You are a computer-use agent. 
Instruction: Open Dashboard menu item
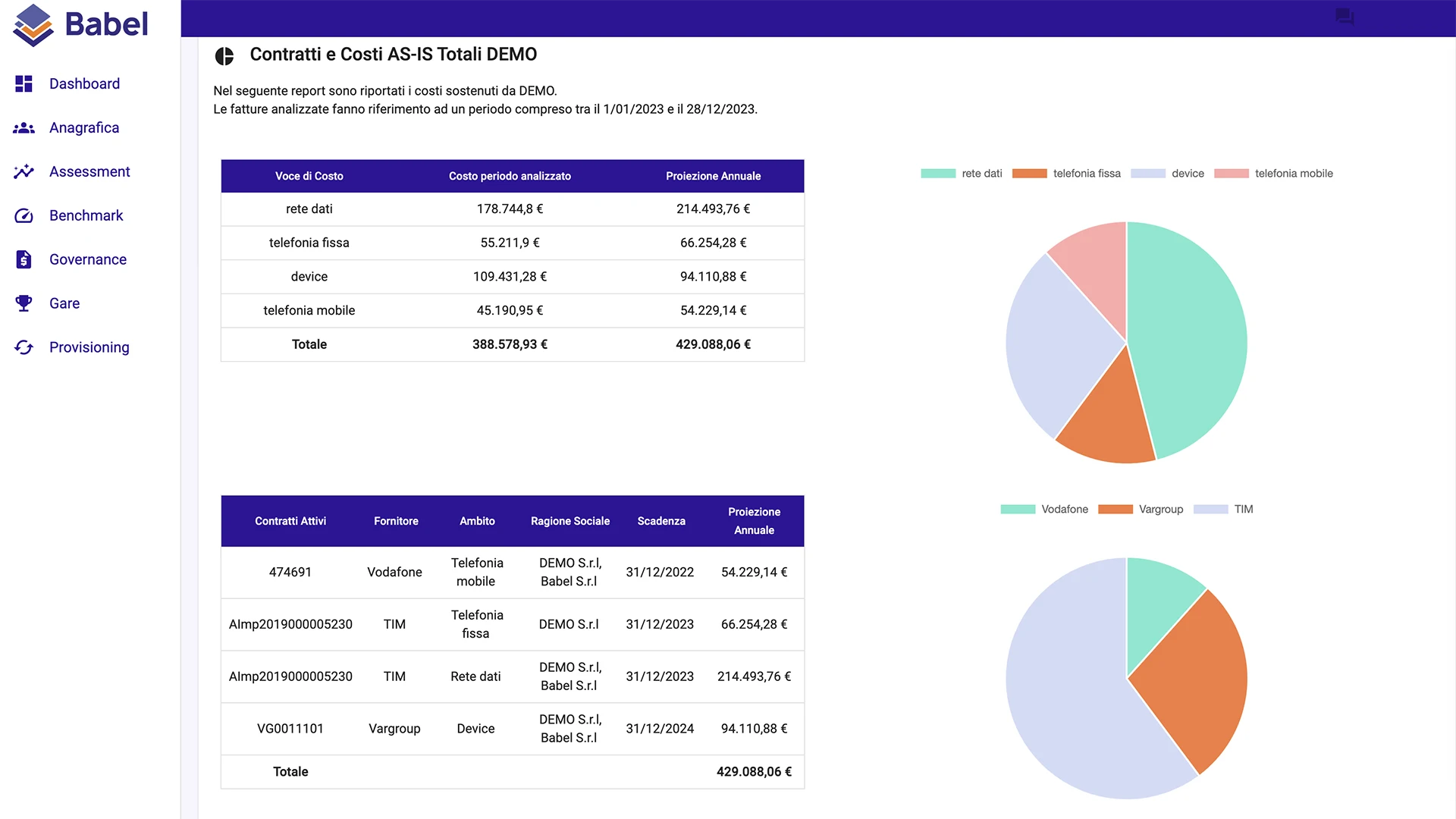84,83
